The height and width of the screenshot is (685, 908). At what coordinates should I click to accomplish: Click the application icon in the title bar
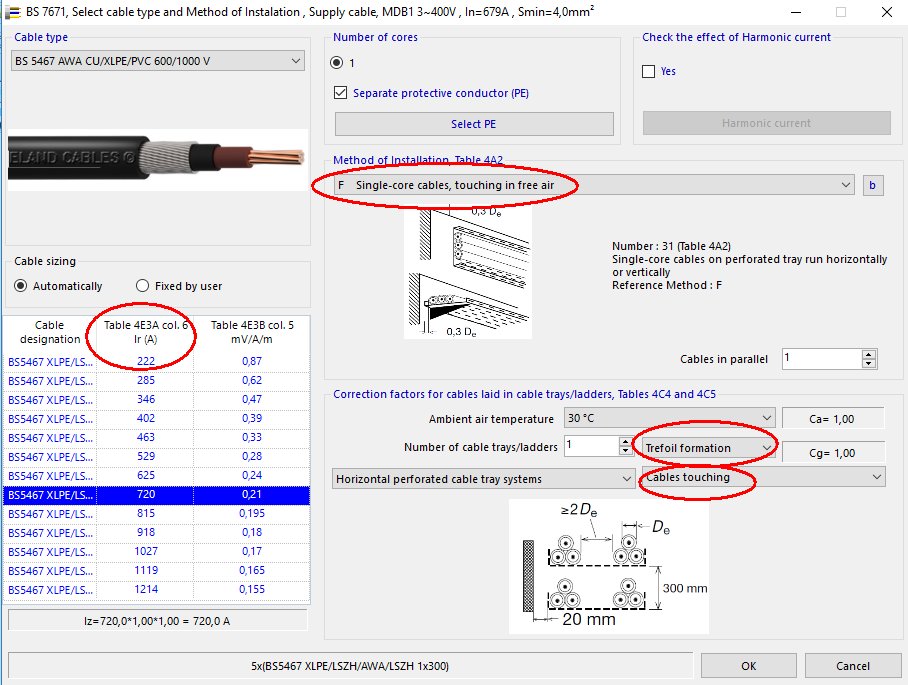pos(14,11)
